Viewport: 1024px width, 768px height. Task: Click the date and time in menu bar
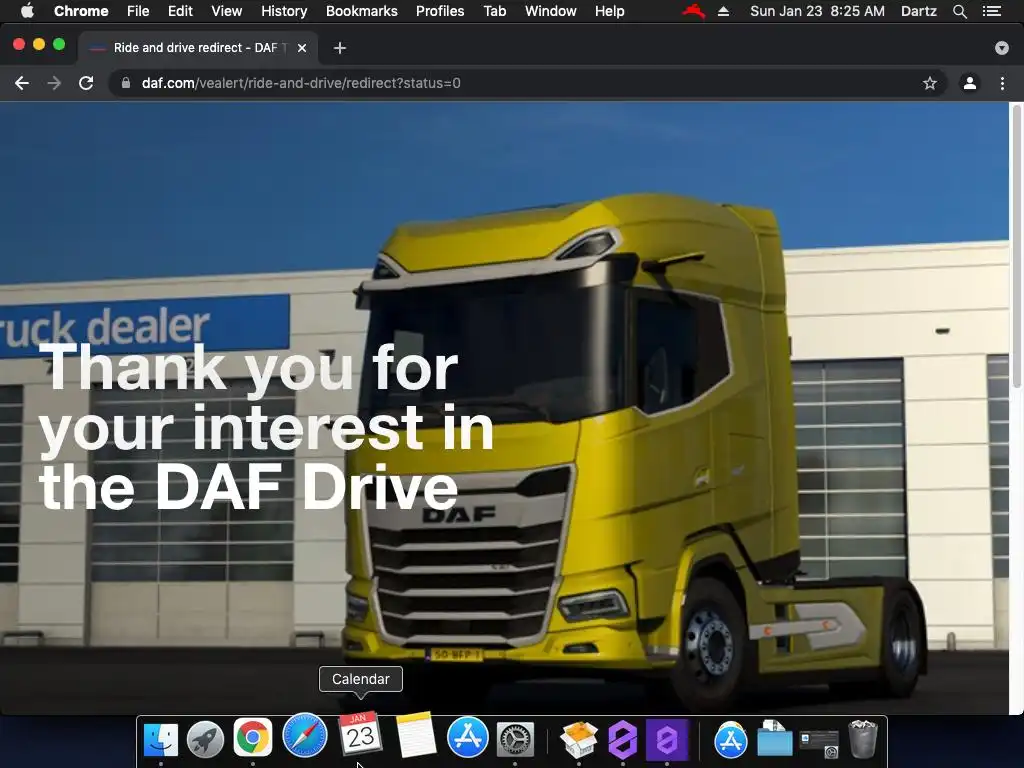pos(817,11)
